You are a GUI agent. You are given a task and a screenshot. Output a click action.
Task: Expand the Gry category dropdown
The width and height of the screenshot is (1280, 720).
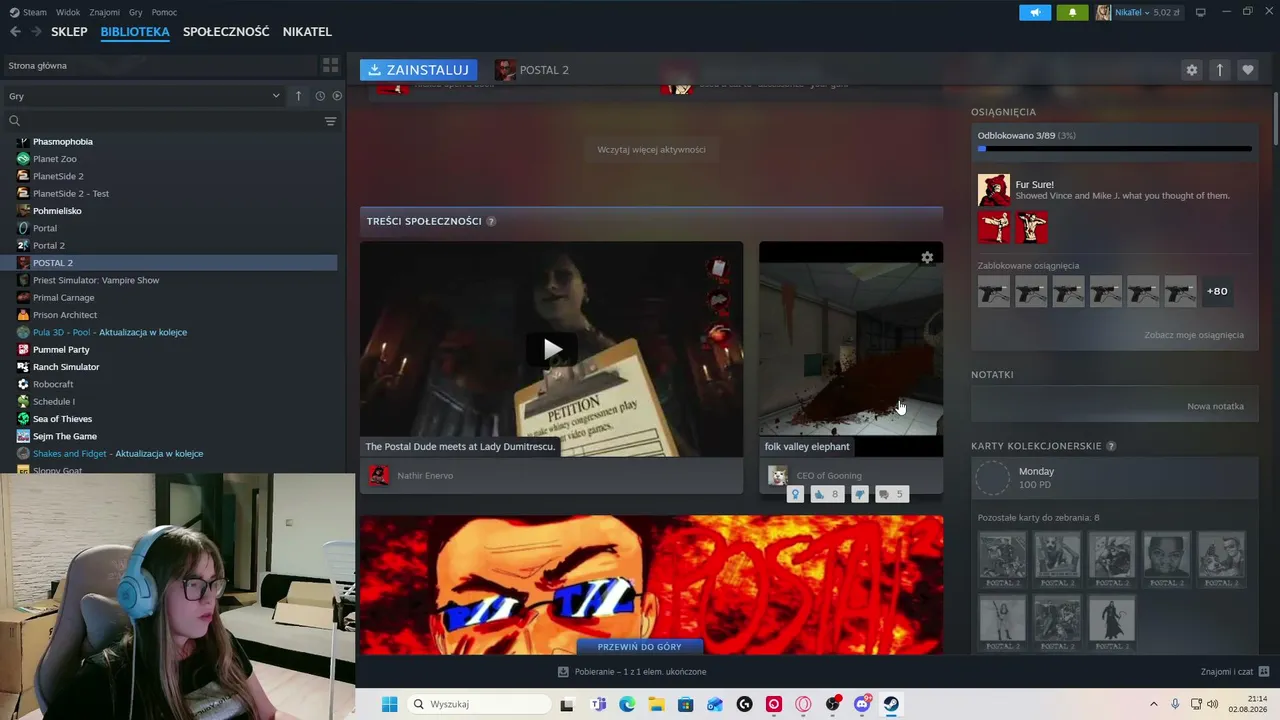(x=276, y=96)
